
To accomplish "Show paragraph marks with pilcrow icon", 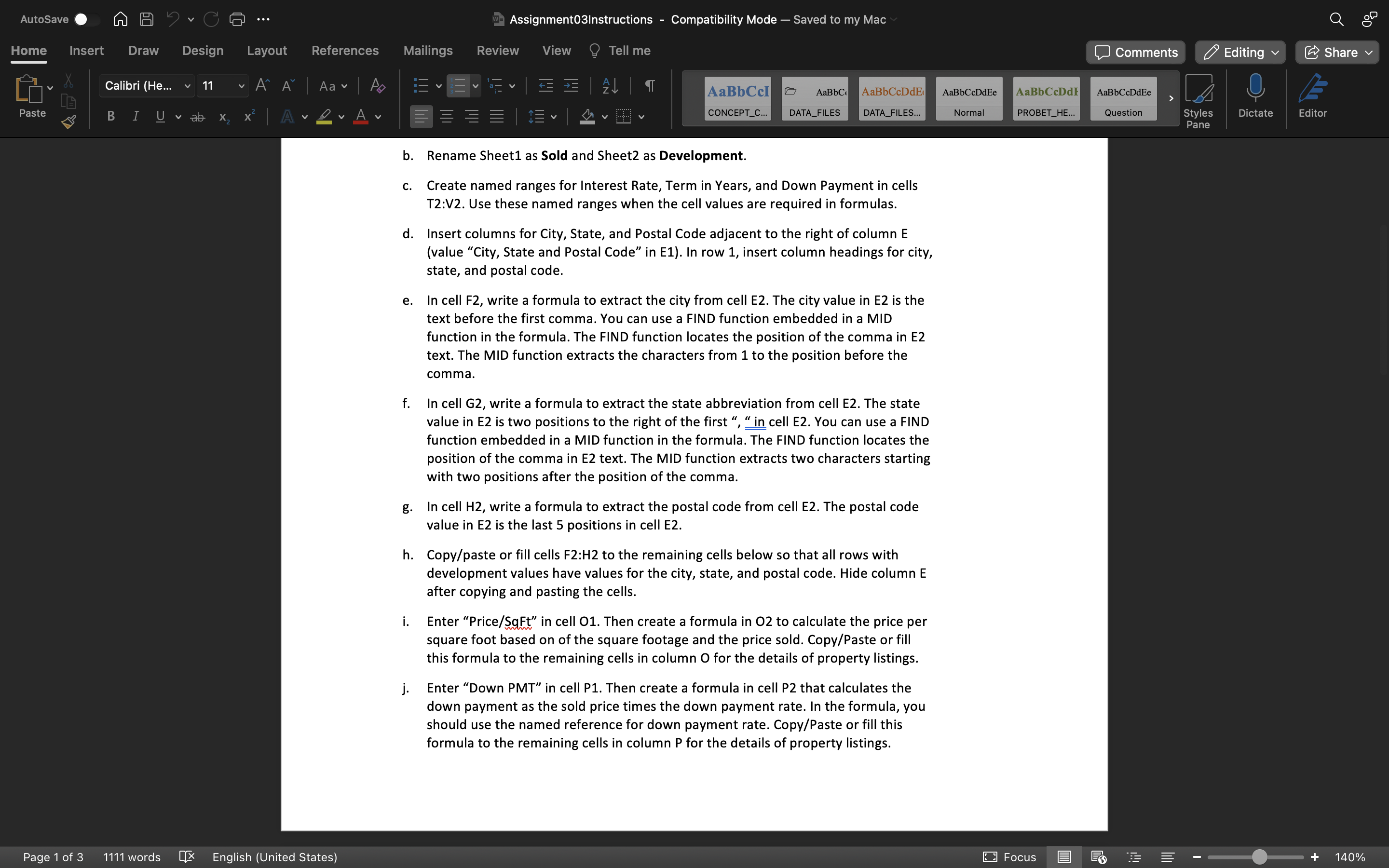I will point(650,86).
